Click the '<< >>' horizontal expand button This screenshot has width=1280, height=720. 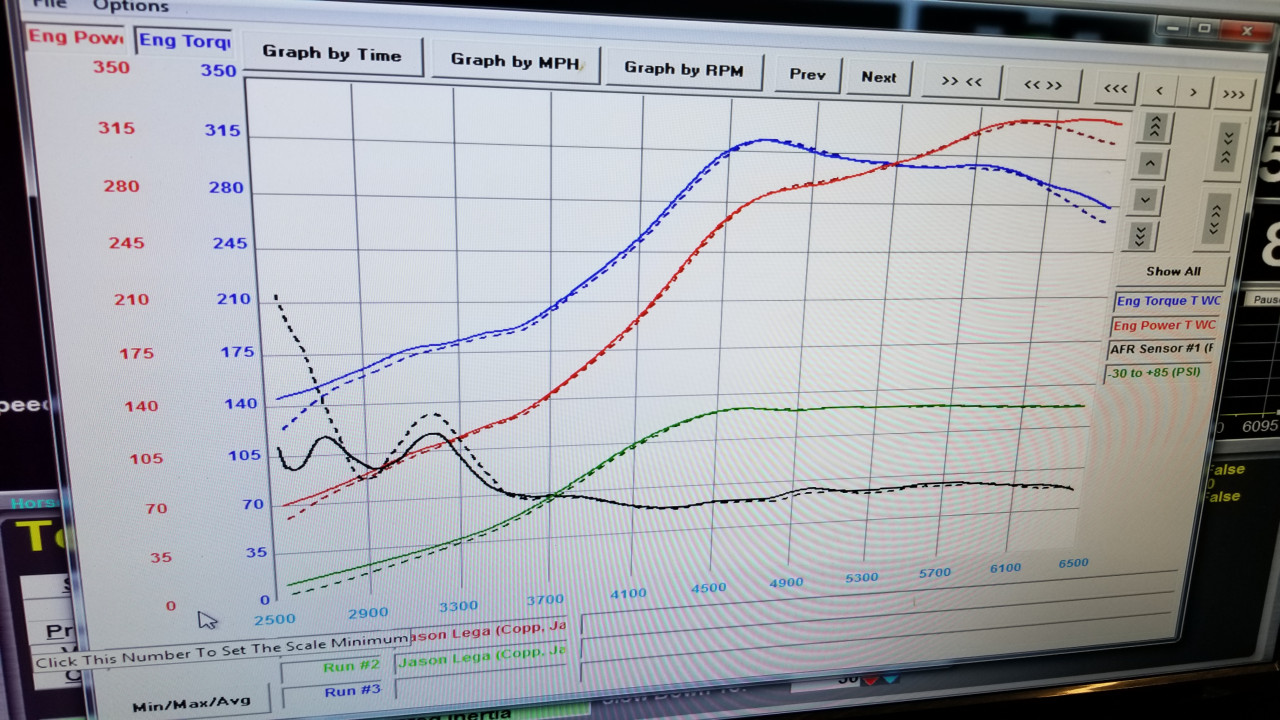[1043, 85]
